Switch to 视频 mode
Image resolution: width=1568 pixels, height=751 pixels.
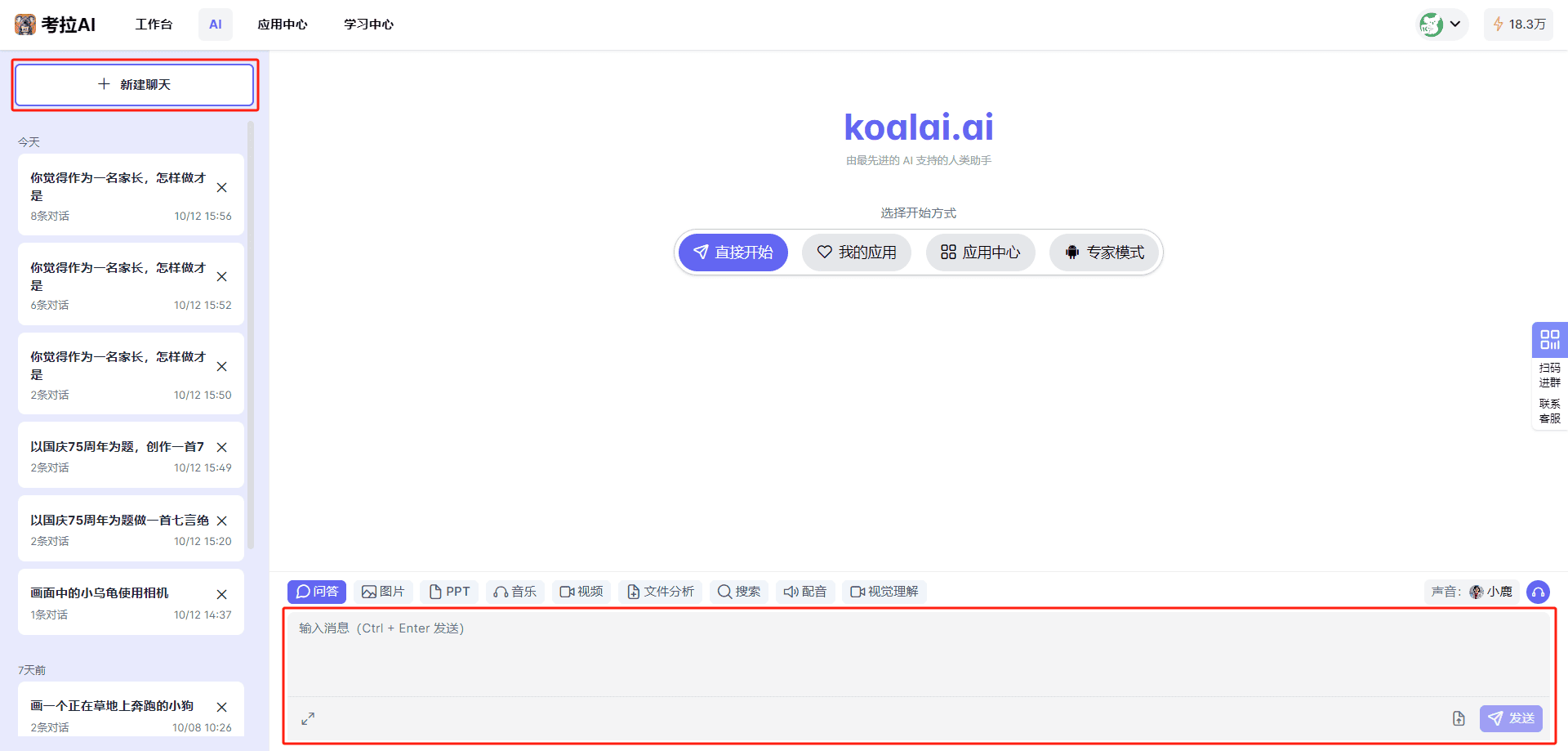581,592
